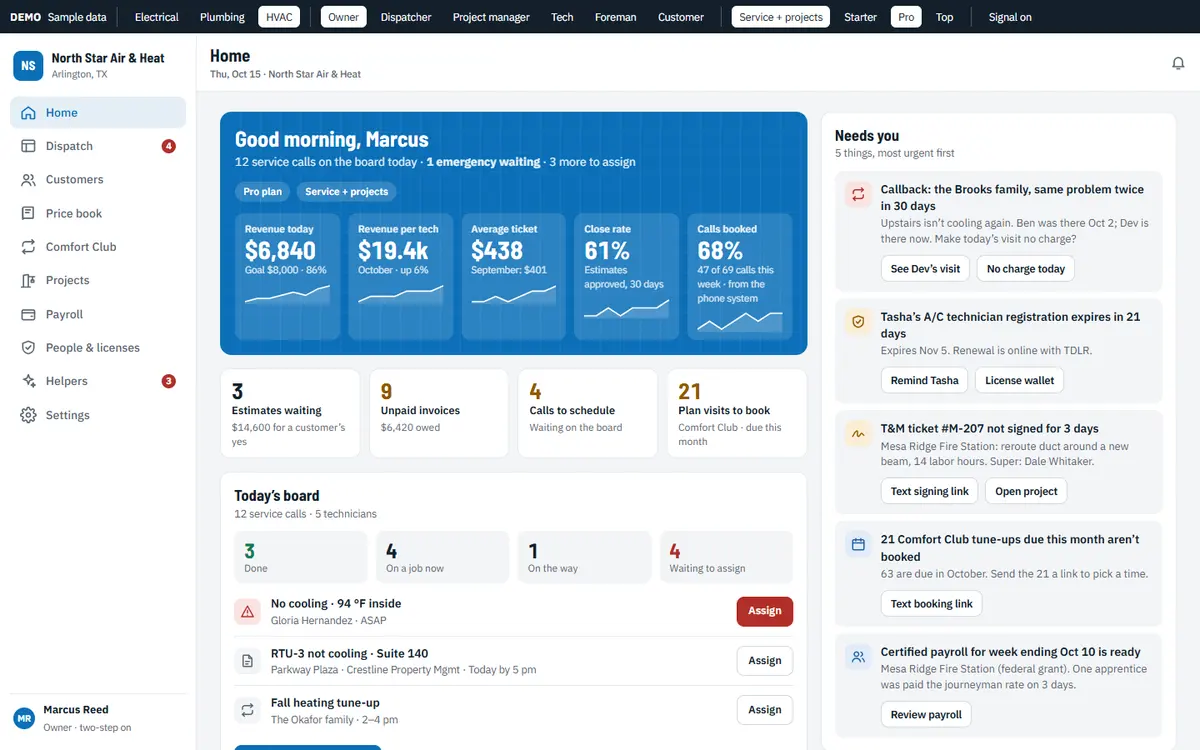Click the people icon on Certified payroll card
The height and width of the screenshot is (750, 1200).
858,657
